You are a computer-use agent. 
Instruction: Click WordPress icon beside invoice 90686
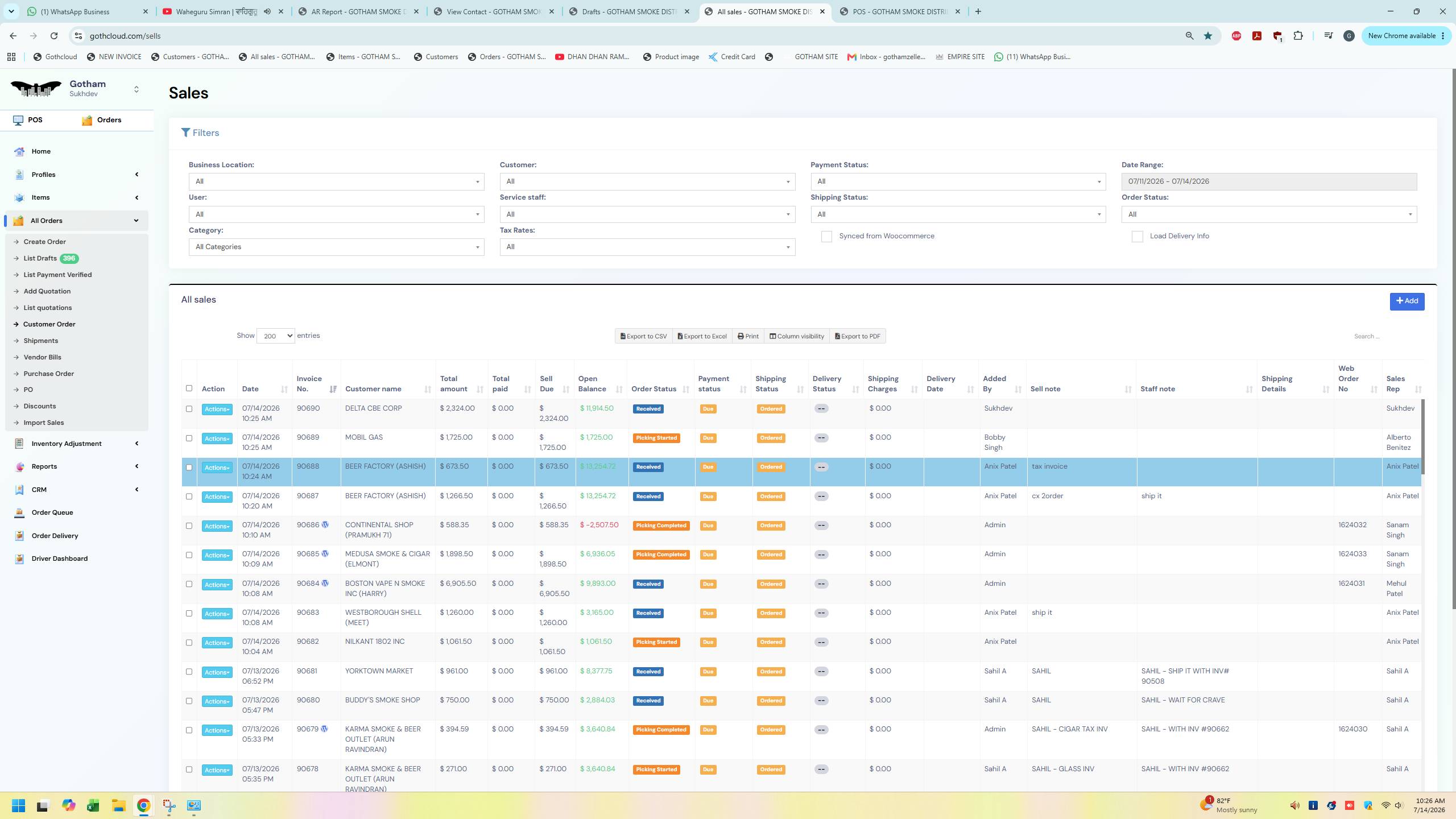(x=325, y=524)
